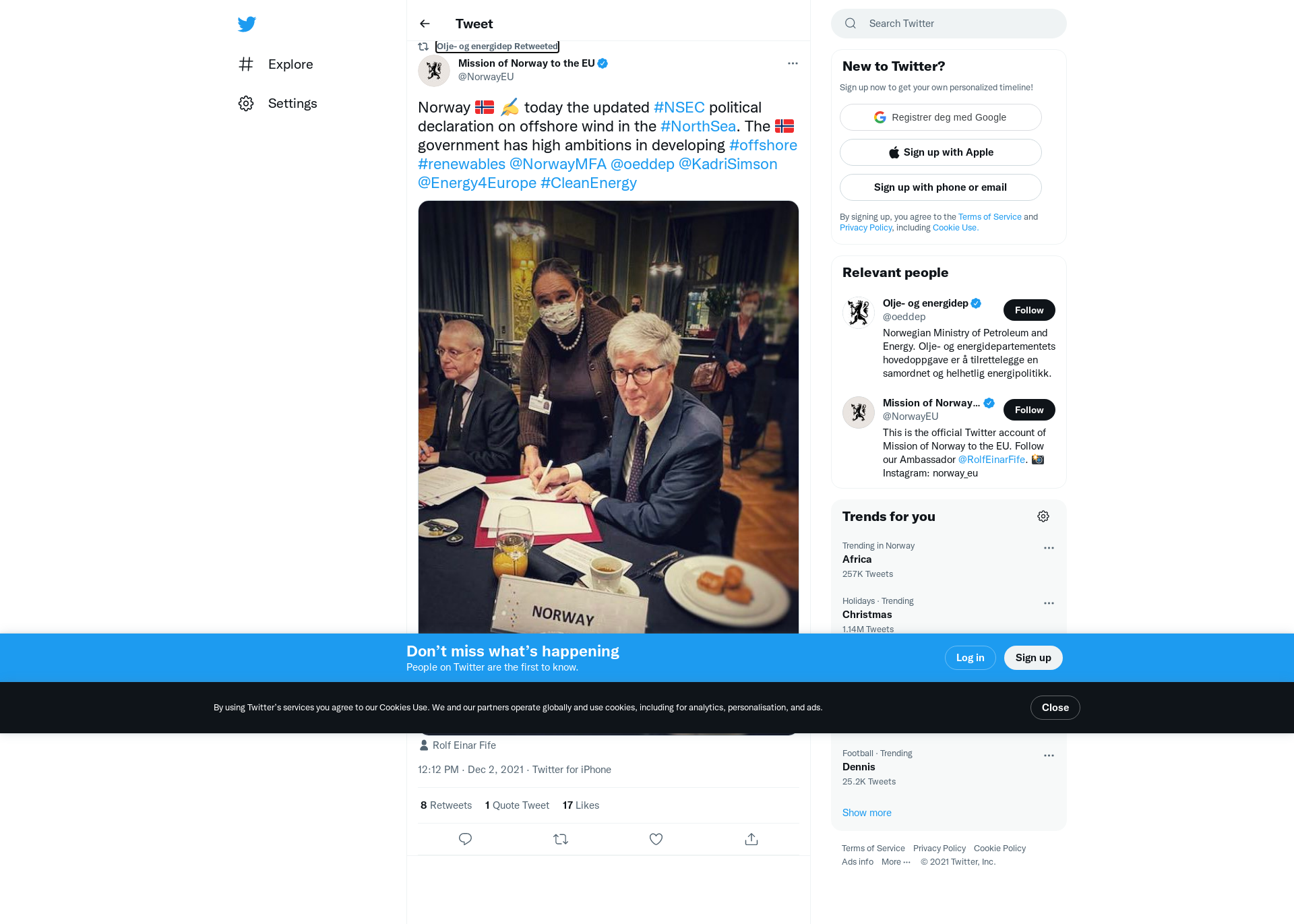This screenshot has width=1294, height=924.
Task: Open more options for the Christmas trend
Action: (x=1049, y=603)
